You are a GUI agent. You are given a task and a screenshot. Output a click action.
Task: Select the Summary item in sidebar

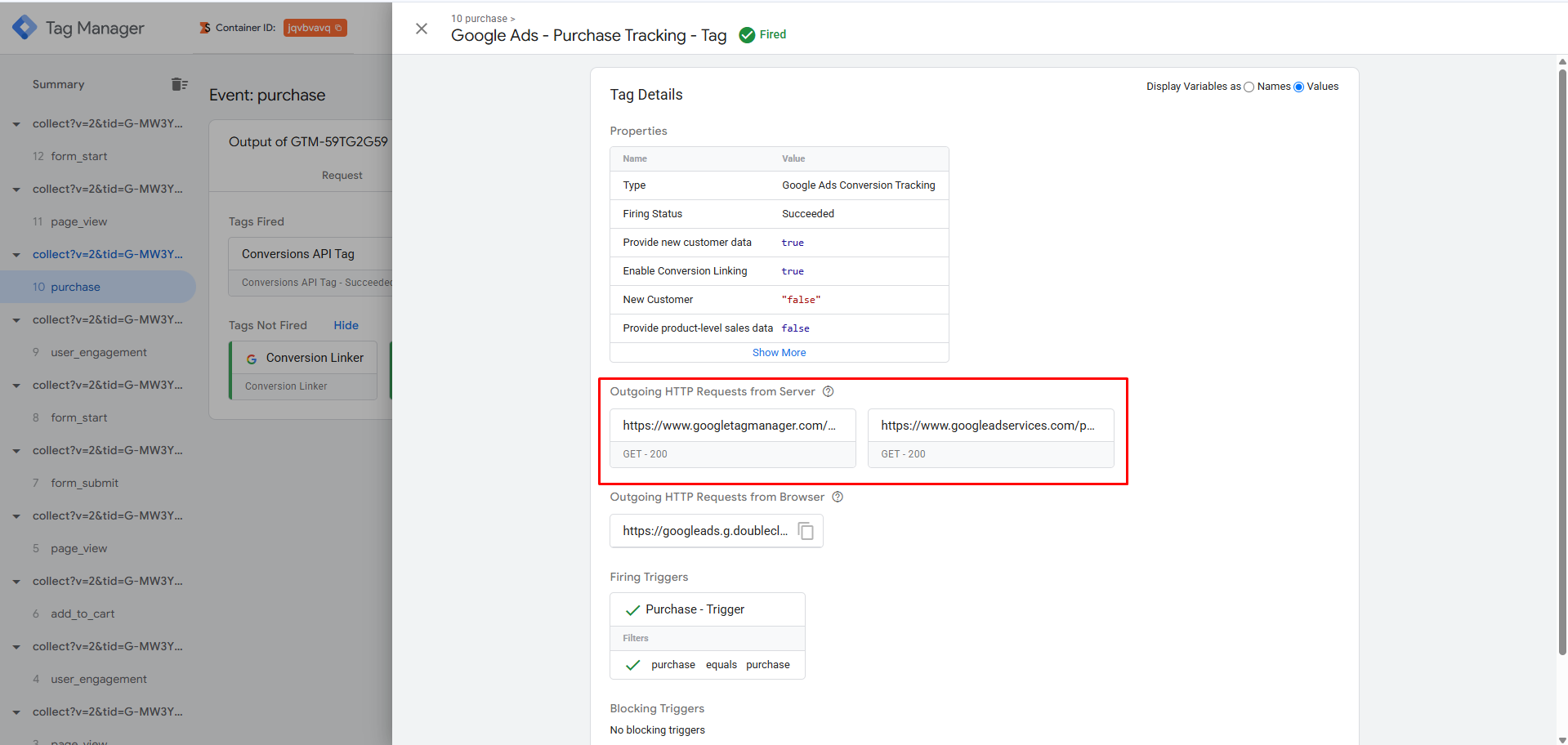[x=58, y=84]
